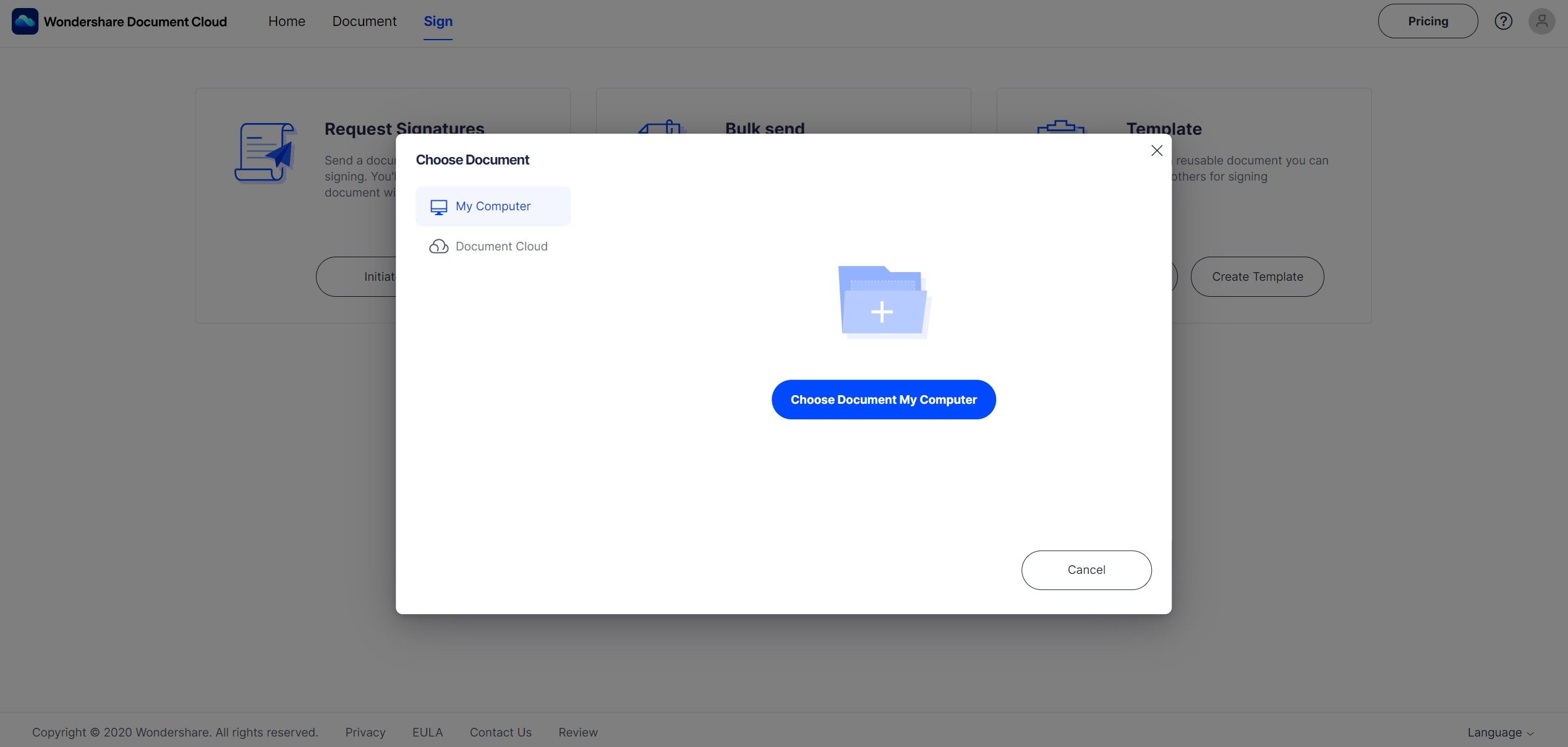Open the help question mark icon
This screenshot has width=1568, height=747.
[1503, 21]
